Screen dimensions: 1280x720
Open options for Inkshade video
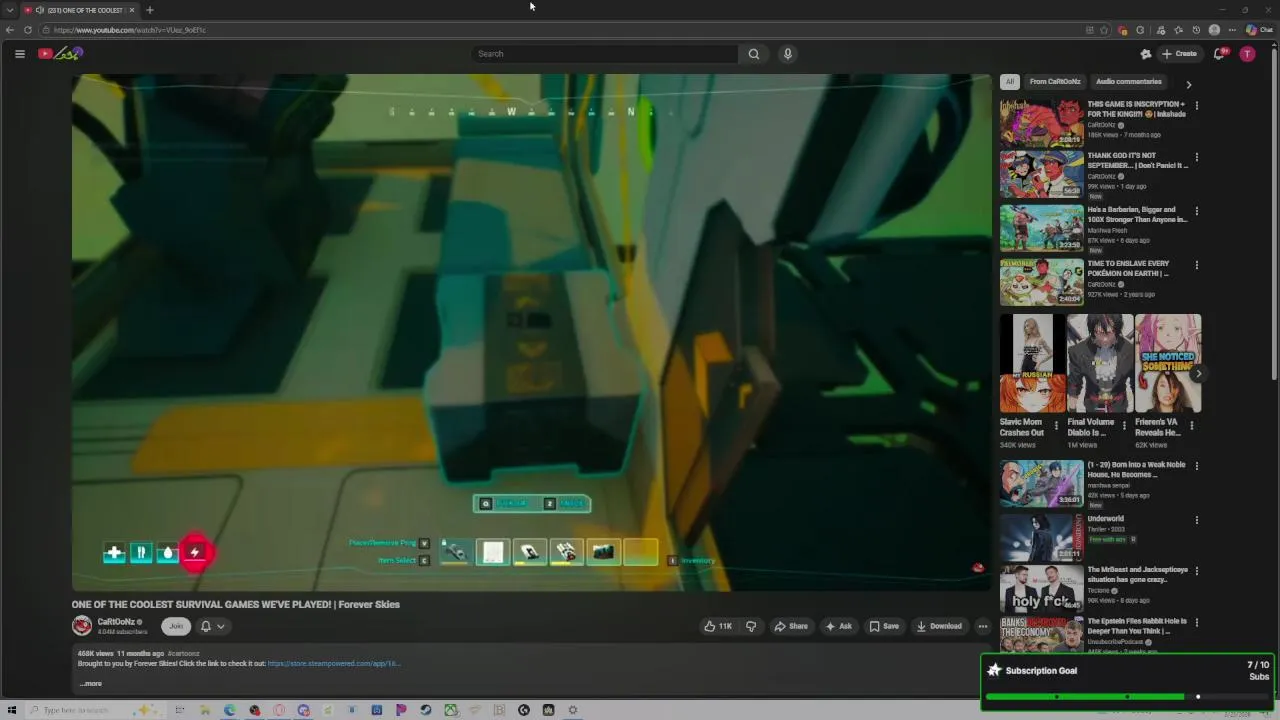tap(1197, 105)
